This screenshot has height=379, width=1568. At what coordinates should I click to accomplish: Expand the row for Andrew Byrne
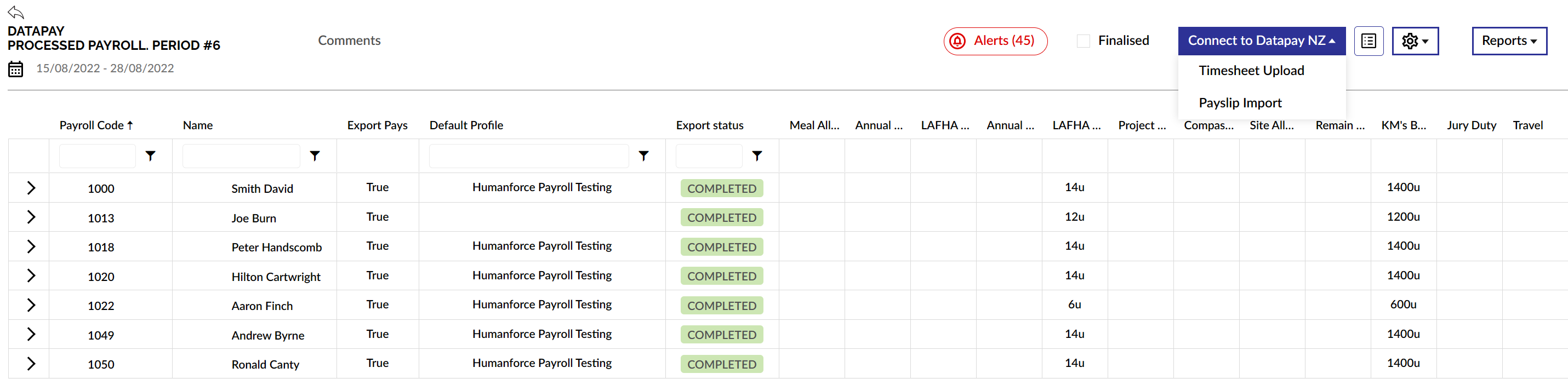[x=31, y=334]
